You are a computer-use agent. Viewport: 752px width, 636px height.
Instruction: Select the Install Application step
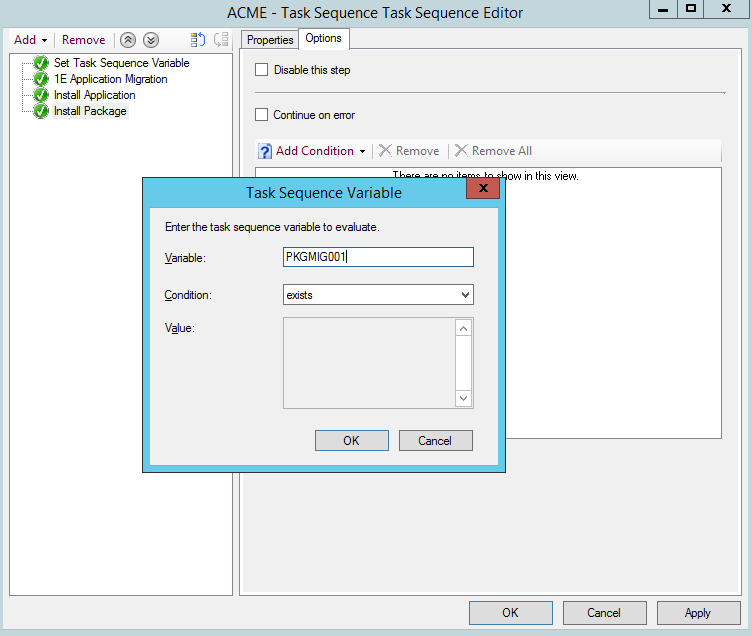point(94,95)
